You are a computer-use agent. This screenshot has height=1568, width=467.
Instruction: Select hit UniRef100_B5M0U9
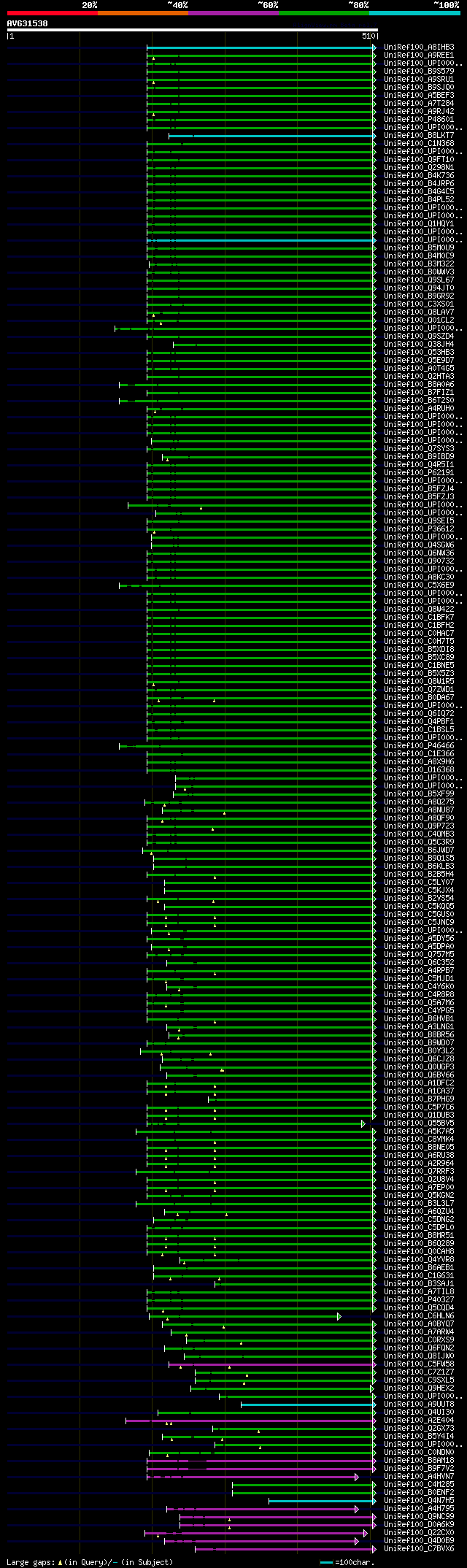(419, 248)
